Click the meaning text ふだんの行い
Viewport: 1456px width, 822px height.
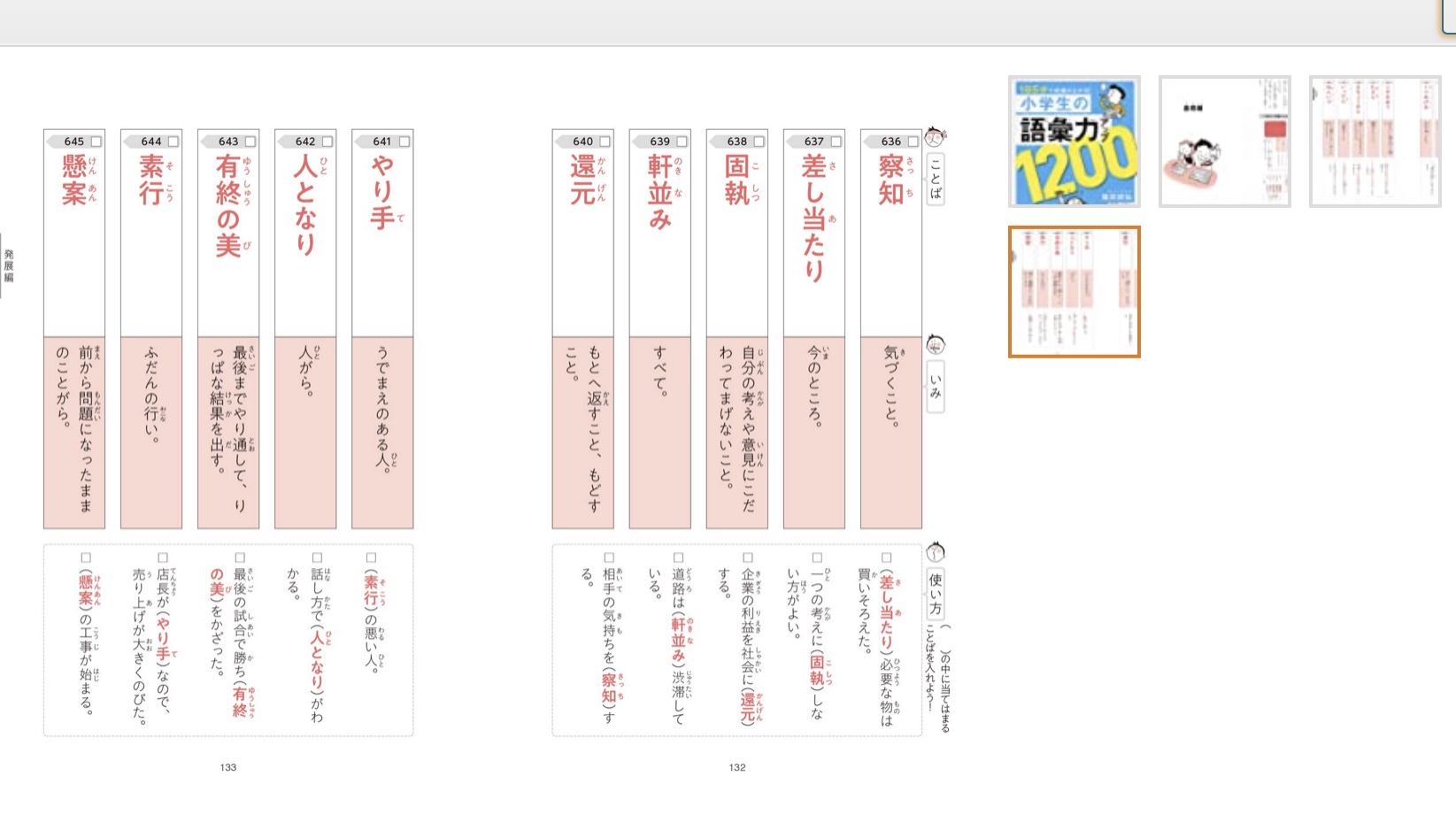click(x=150, y=394)
